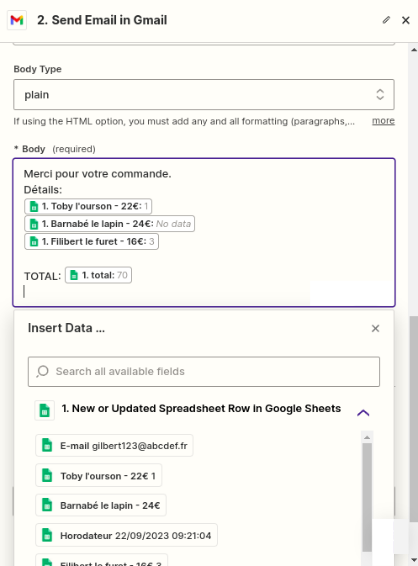The width and height of the screenshot is (418, 566).
Task: Click the Search all available fields box
Action: coord(204,371)
